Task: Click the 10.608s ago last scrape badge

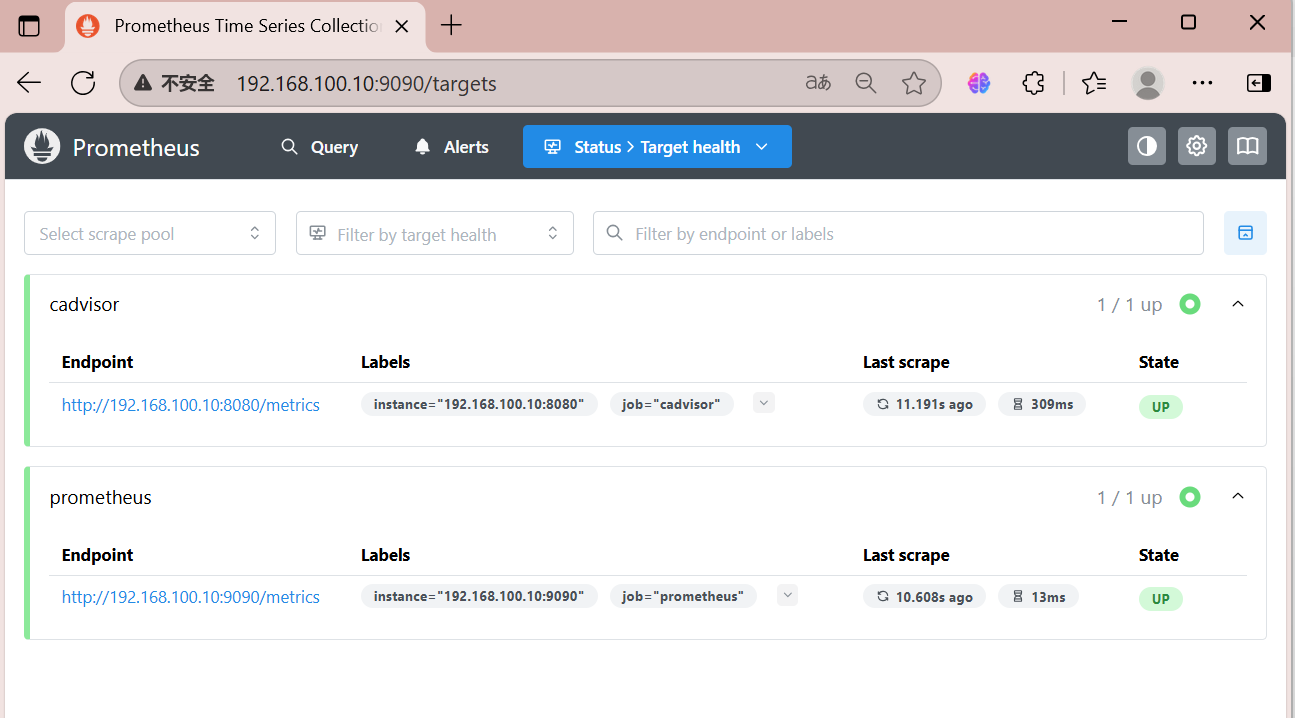Action: pos(924,596)
